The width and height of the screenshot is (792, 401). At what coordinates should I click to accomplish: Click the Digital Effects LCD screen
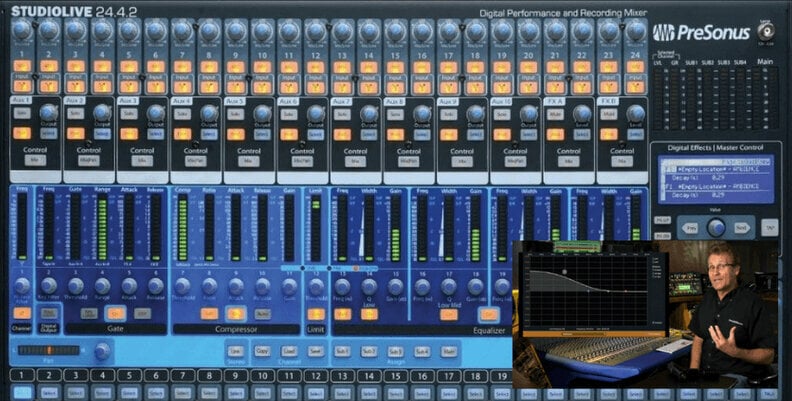[x=716, y=179]
